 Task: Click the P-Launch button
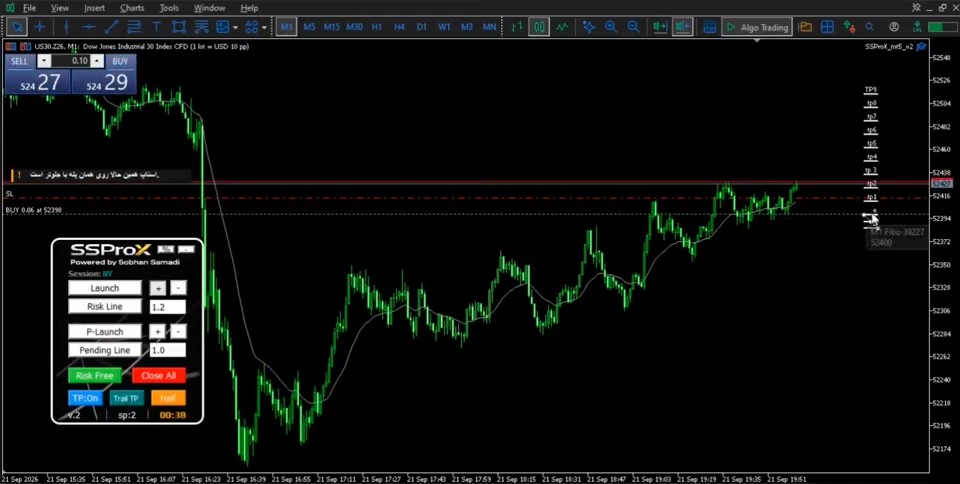[x=105, y=332]
